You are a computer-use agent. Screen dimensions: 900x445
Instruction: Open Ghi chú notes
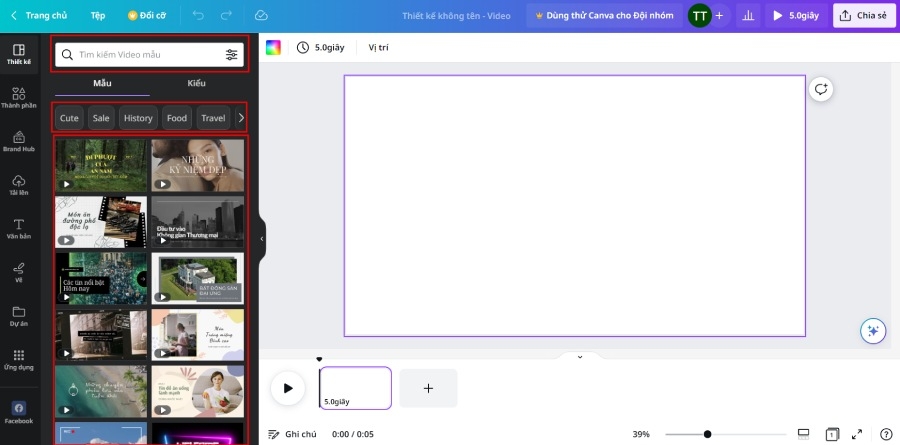(292, 434)
